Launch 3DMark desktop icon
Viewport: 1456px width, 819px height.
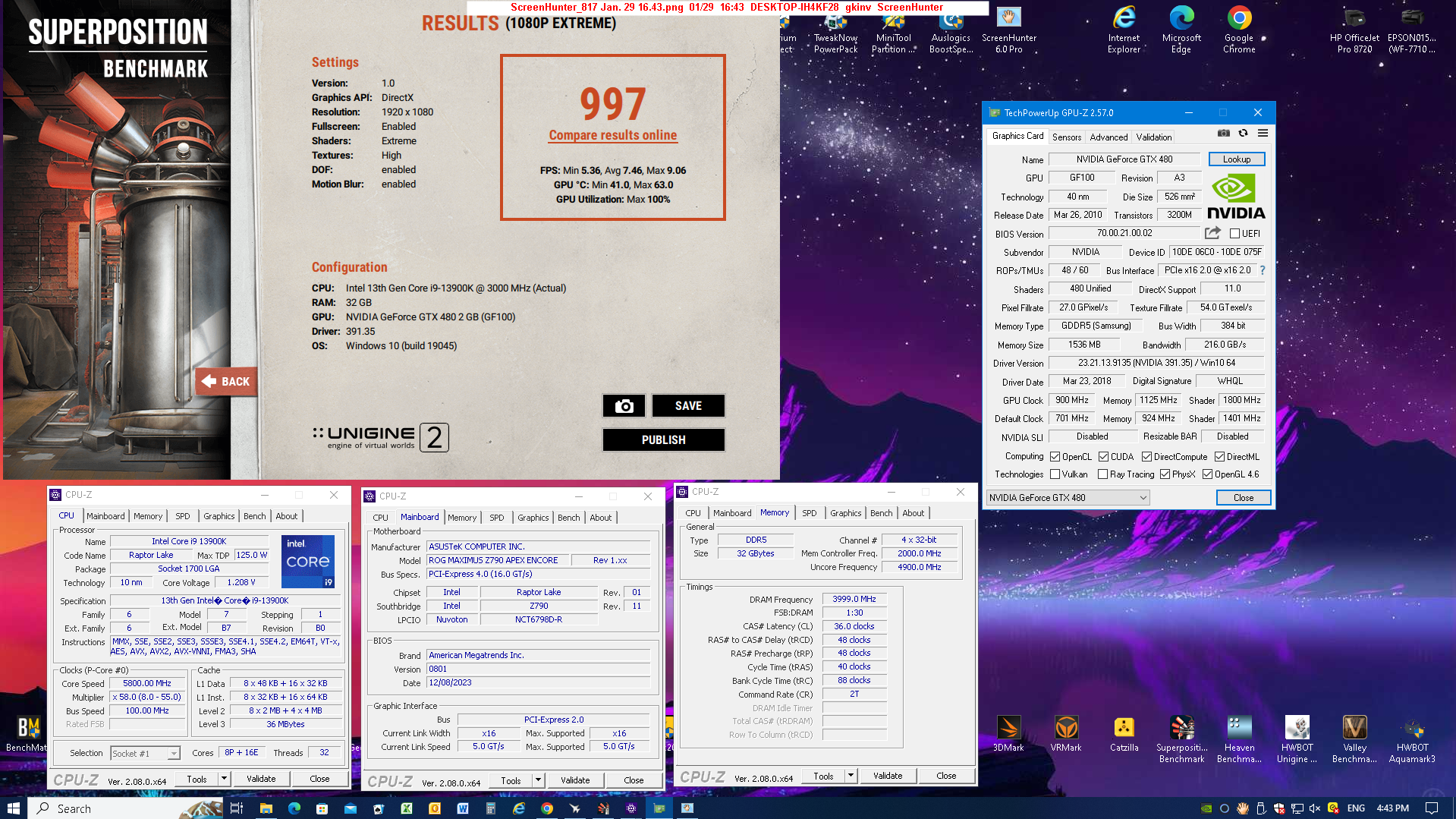pyautogui.click(x=1008, y=734)
